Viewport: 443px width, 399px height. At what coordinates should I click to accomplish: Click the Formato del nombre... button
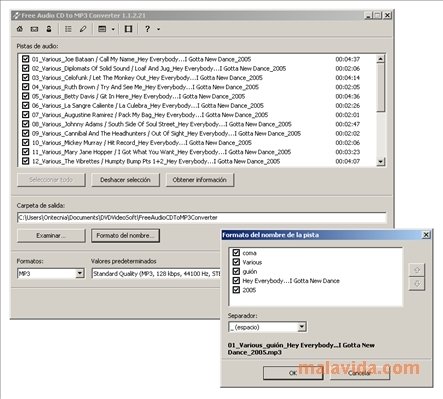[x=125, y=235]
